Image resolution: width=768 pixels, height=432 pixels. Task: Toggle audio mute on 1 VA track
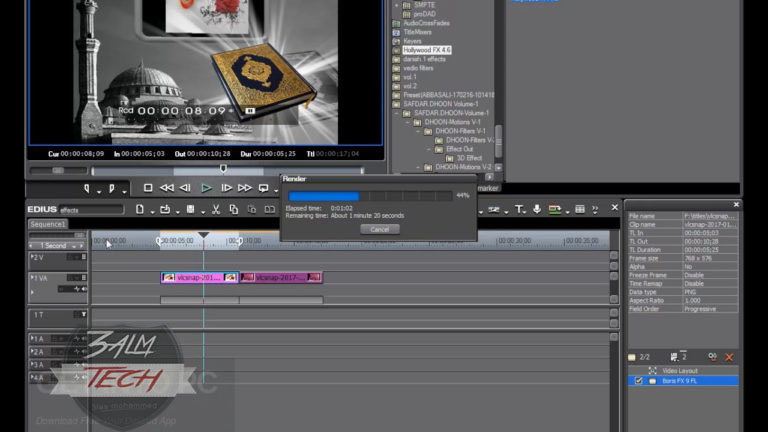pyautogui.click(x=84, y=289)
